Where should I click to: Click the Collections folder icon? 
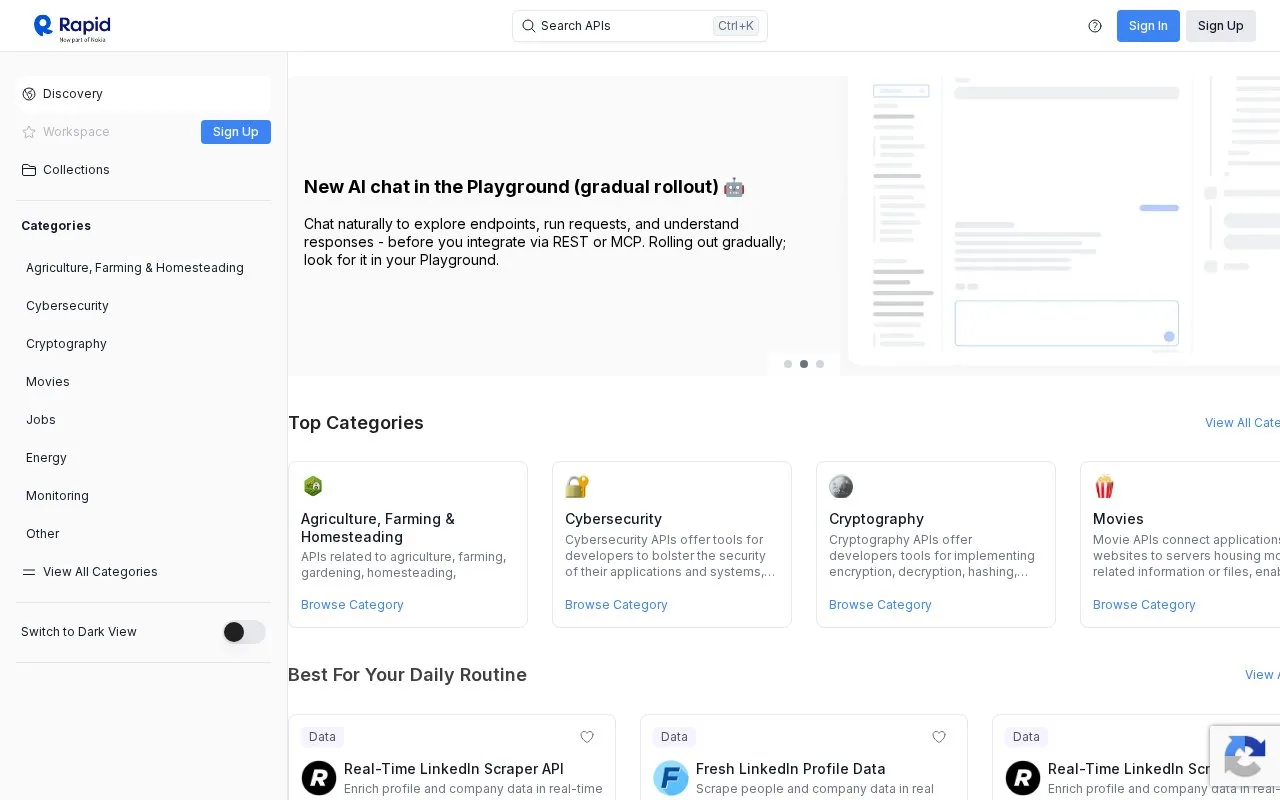tap(29, 170)
